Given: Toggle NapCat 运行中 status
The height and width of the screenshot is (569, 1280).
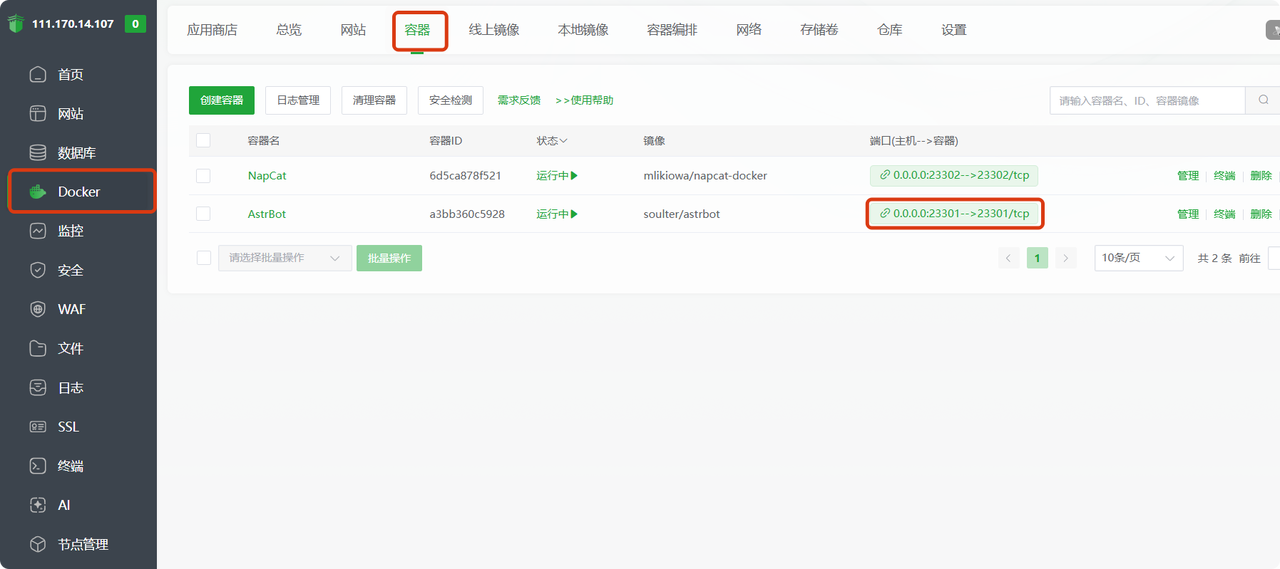Looking at the screenshot, I should click(557, 175).
